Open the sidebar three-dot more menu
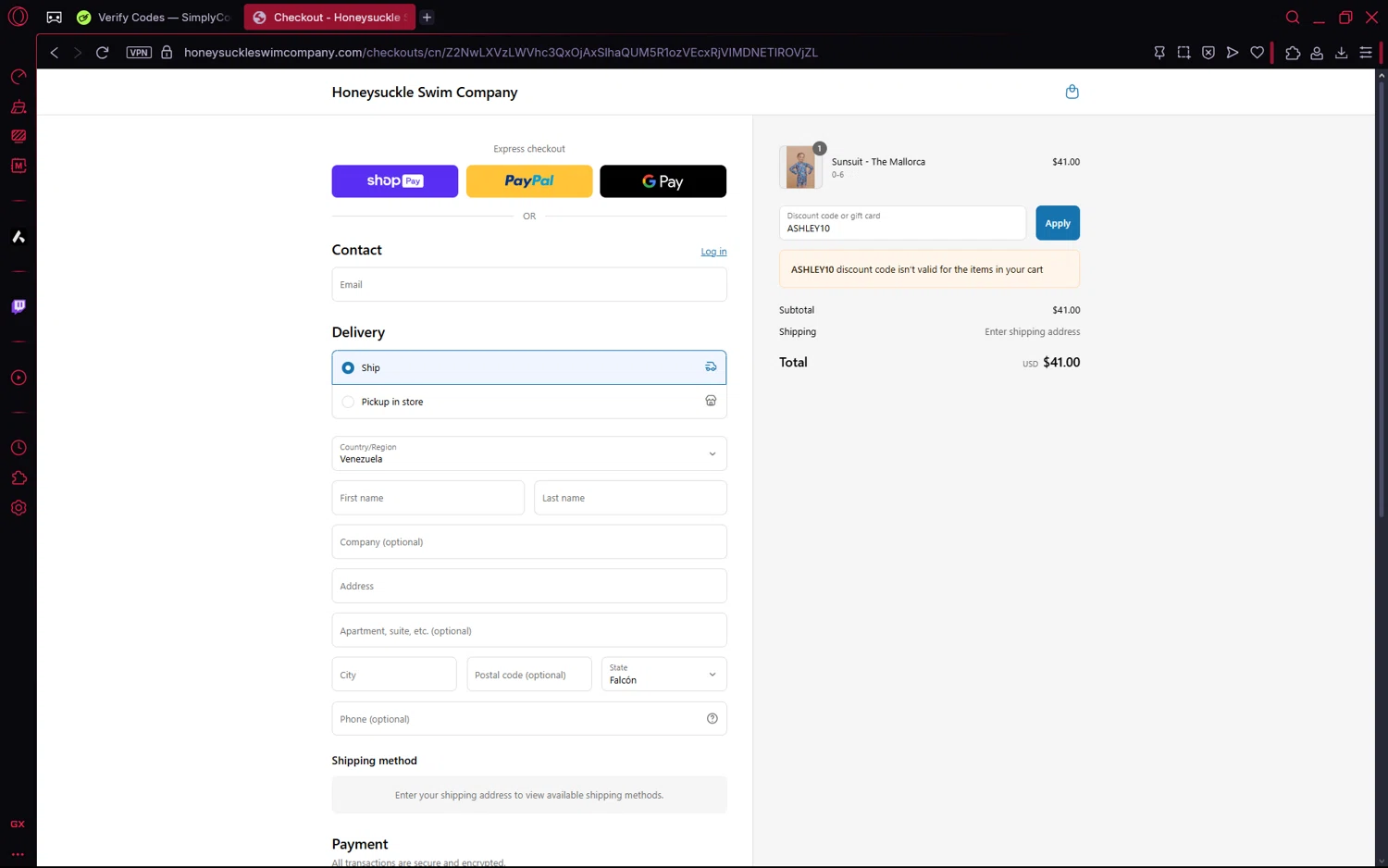The width and height of the screenshot is (1388, 868). (18, 854)
